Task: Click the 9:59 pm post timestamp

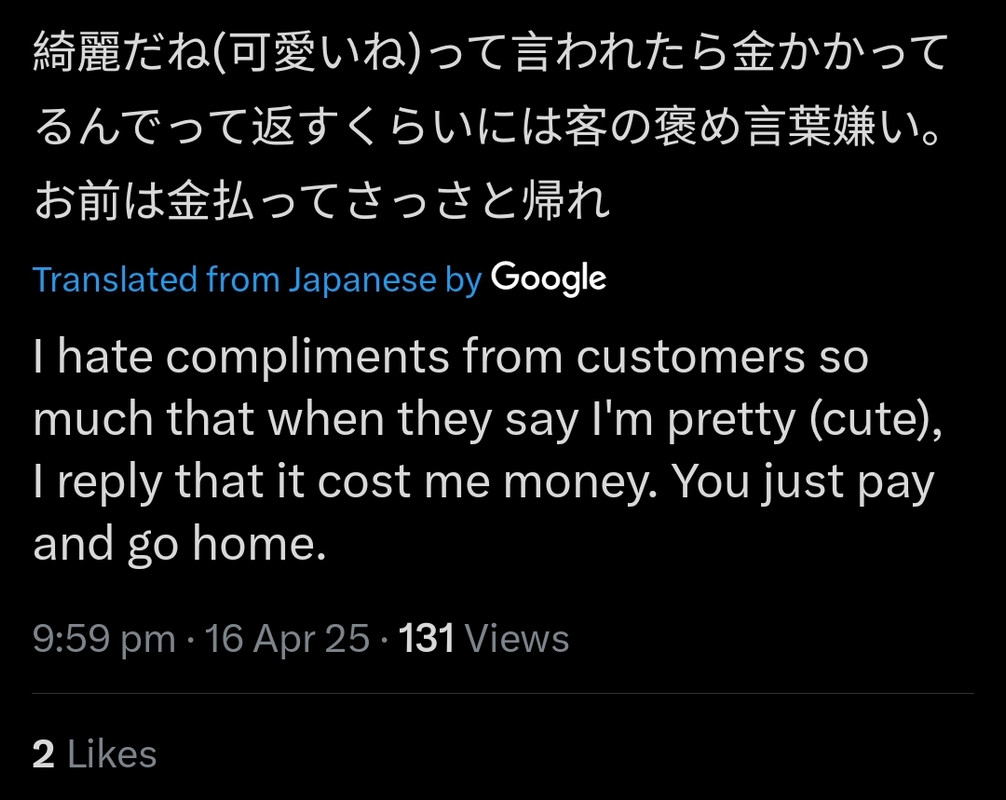Action: click(104, 639)
